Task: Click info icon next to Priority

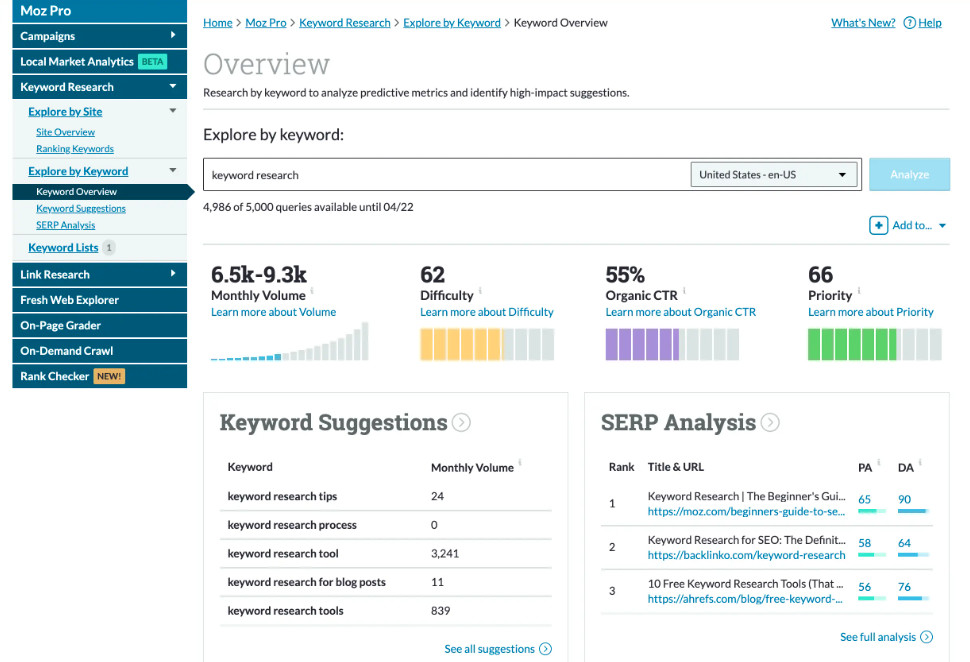Action: (x=859, y=290)
